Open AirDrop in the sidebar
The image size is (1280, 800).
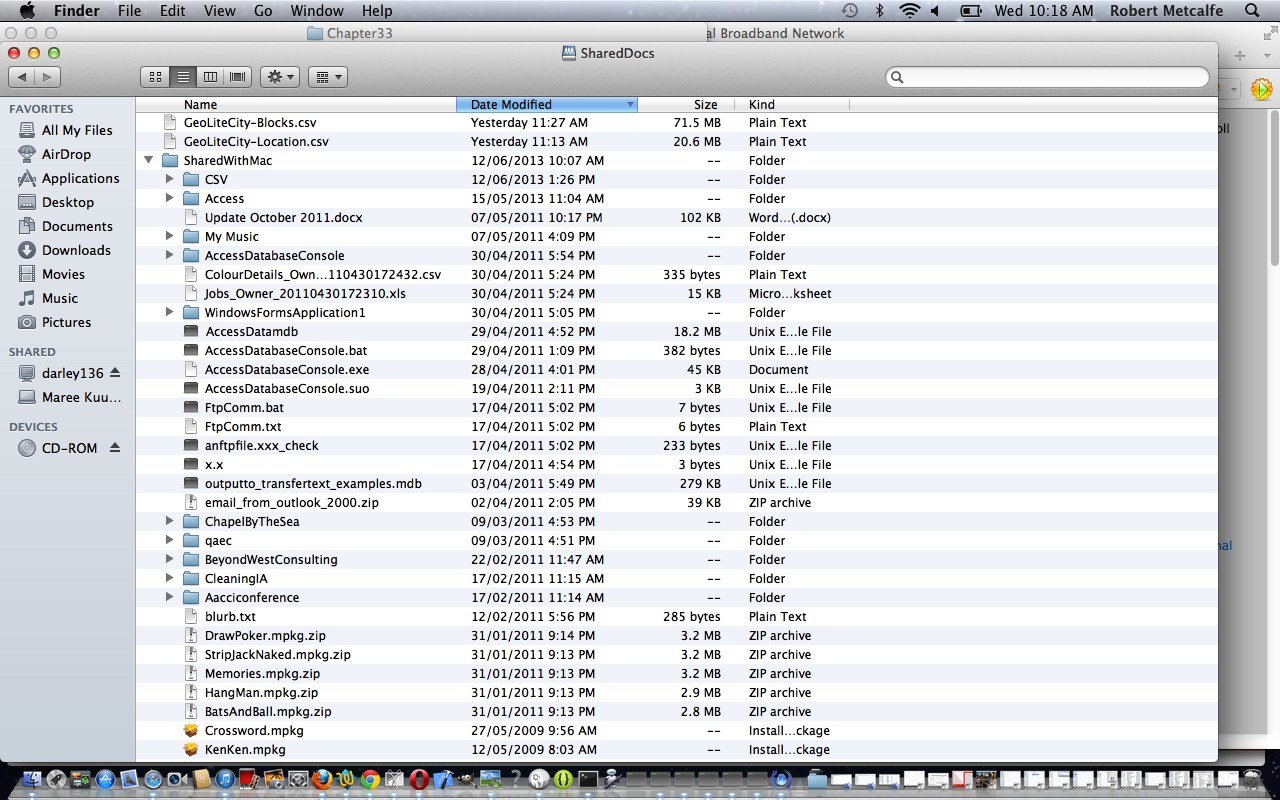66,154
